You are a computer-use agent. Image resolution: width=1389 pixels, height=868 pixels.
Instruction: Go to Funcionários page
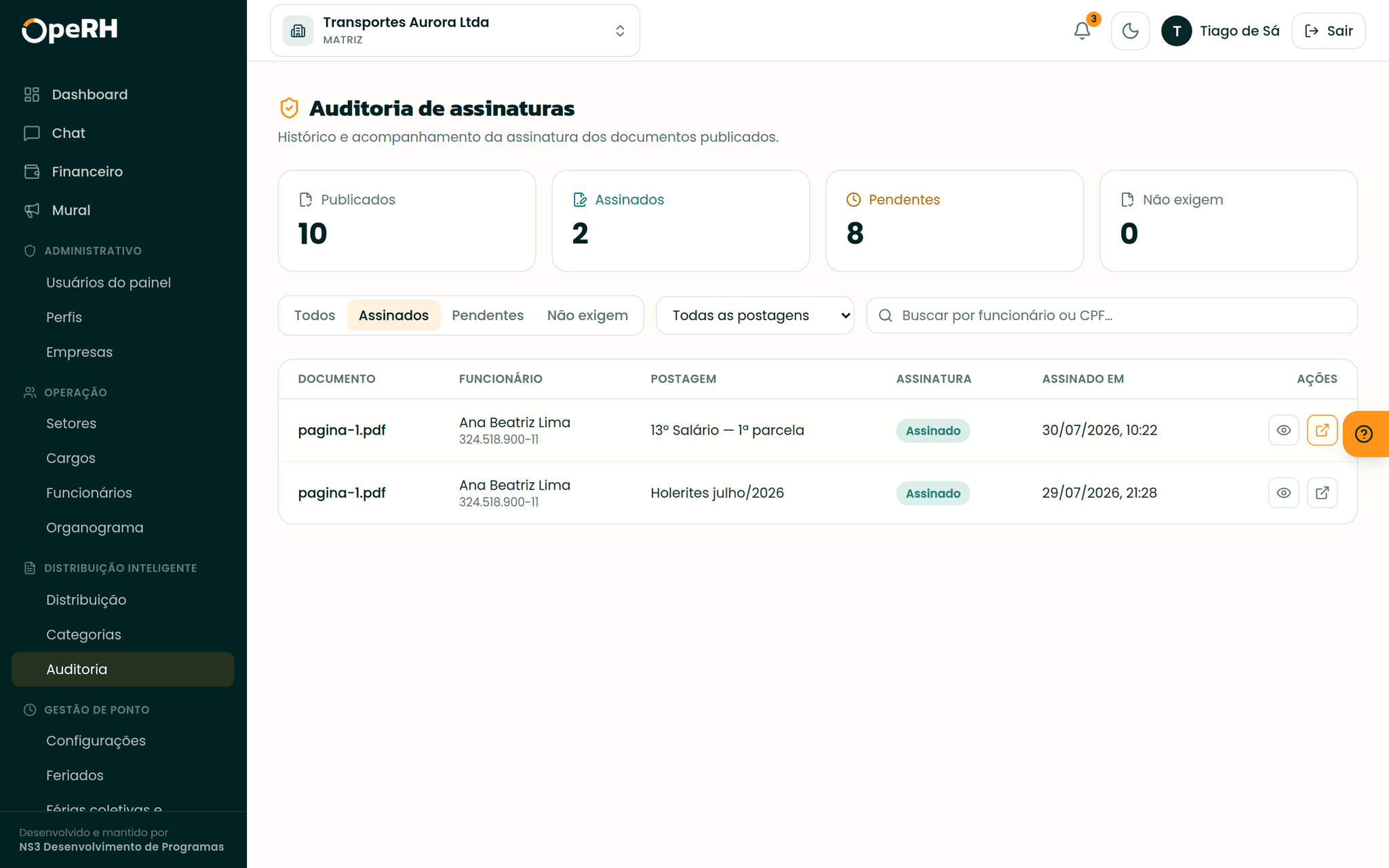(x=123, y=493)
